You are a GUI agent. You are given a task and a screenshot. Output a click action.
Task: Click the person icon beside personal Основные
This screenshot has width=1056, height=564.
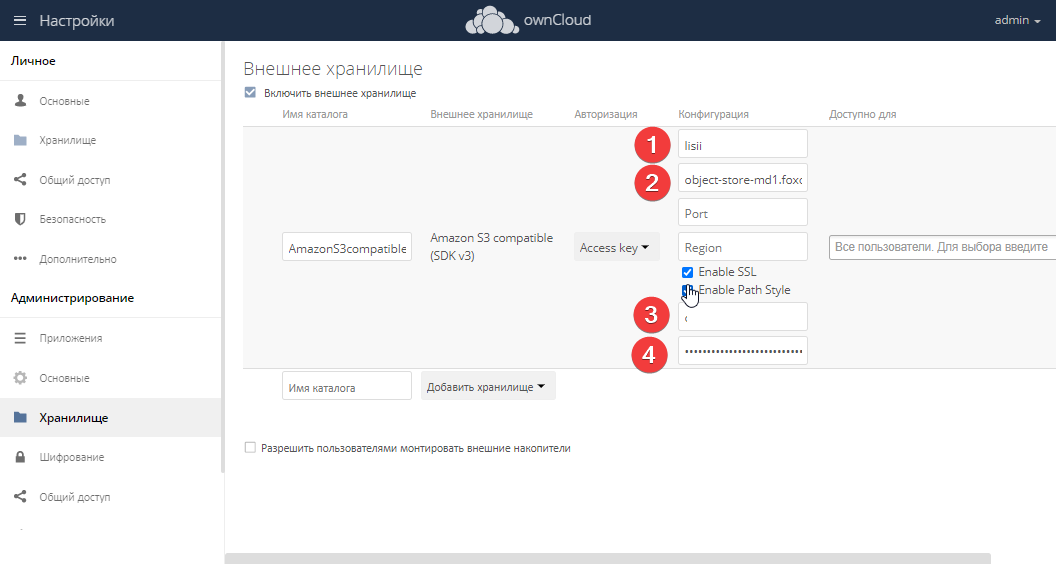tap(20, 100)
